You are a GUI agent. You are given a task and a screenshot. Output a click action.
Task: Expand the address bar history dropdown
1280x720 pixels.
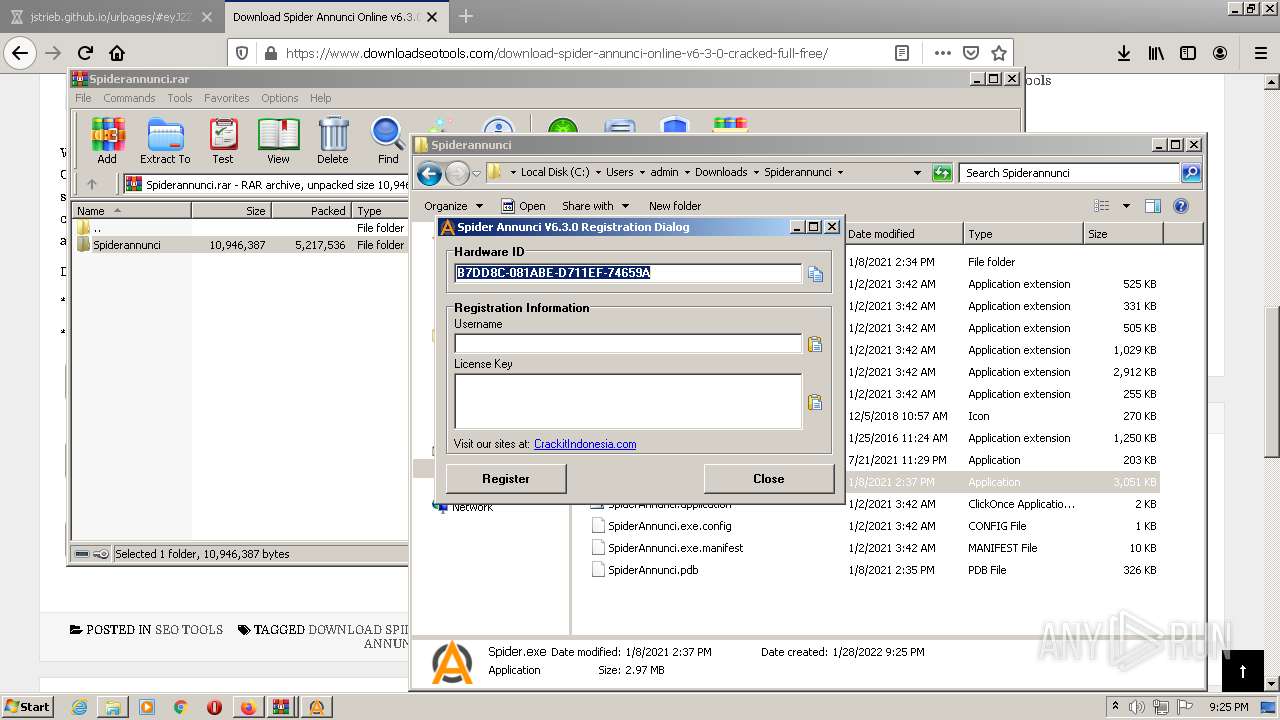point(917,173)
